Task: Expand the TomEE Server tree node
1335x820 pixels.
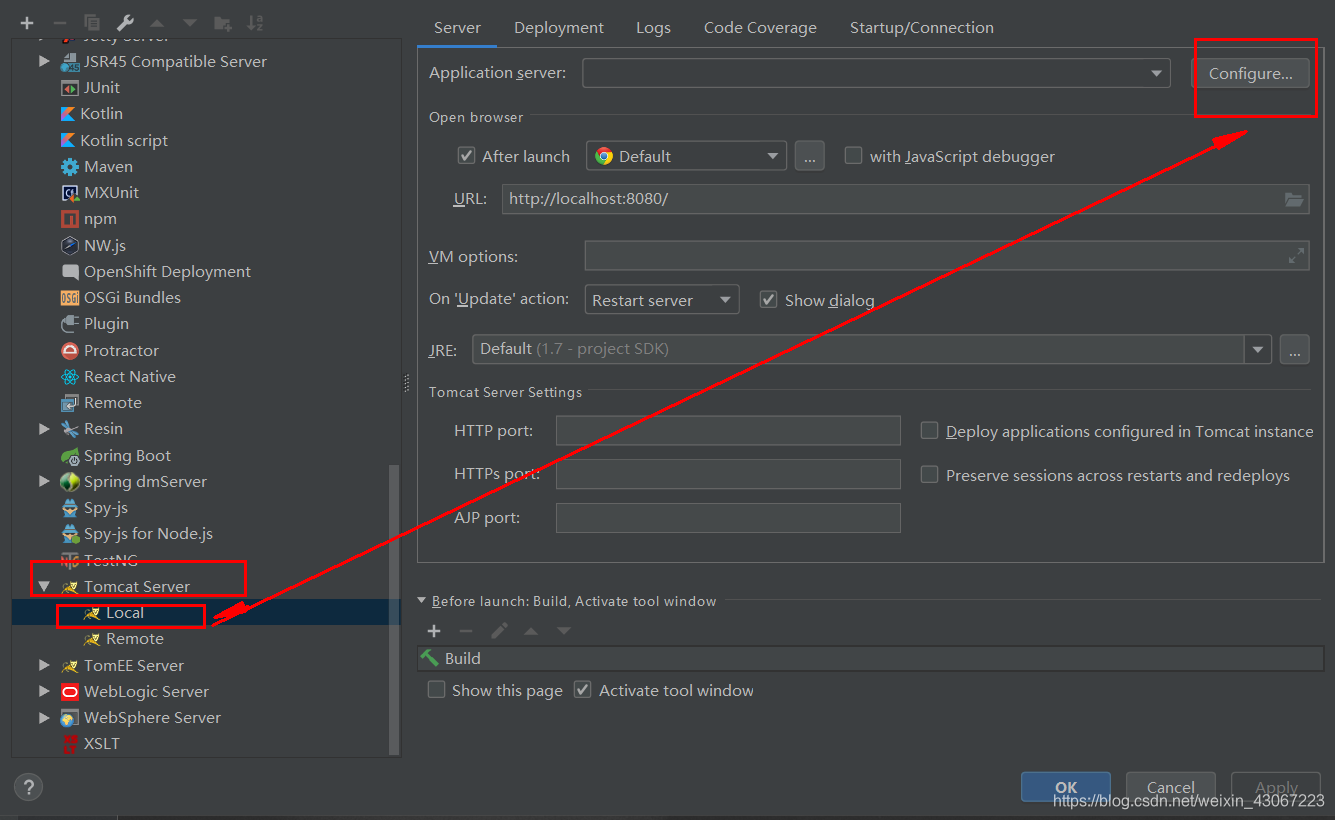Action: (44, 665)
